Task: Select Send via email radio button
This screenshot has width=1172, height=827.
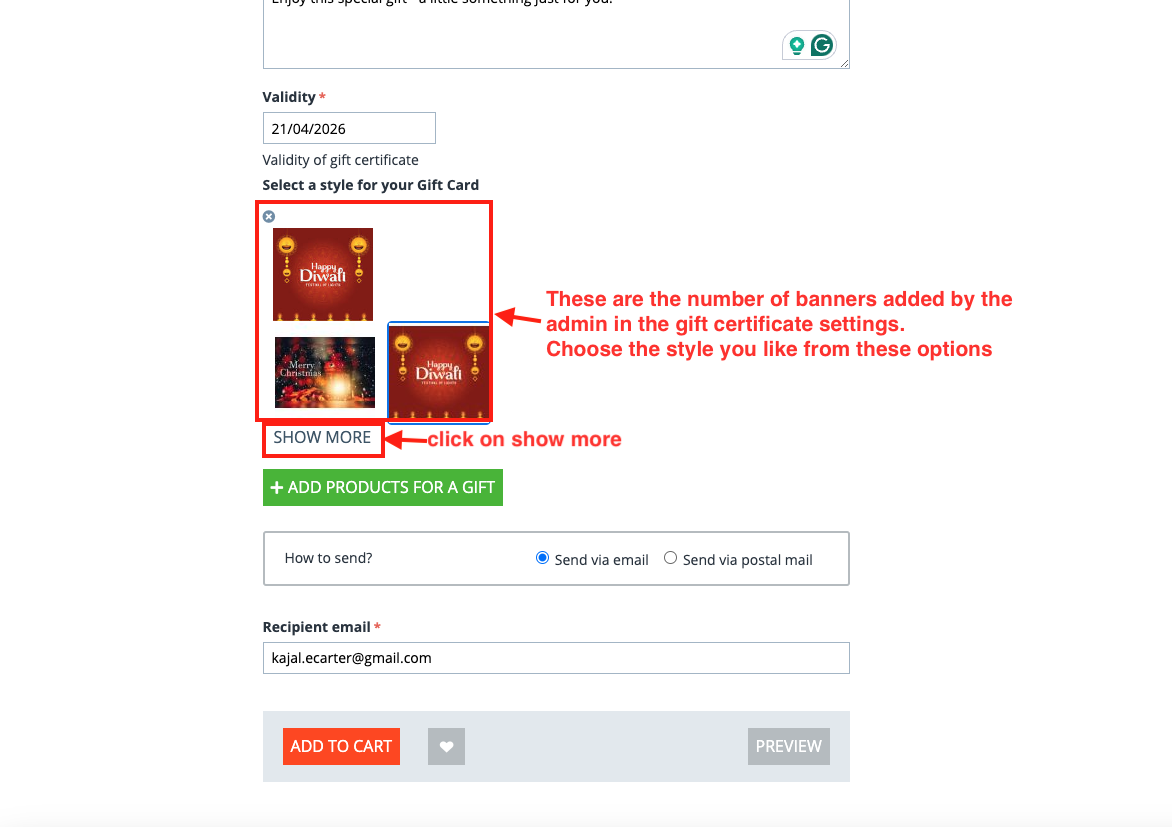Action: click(543, 558)
